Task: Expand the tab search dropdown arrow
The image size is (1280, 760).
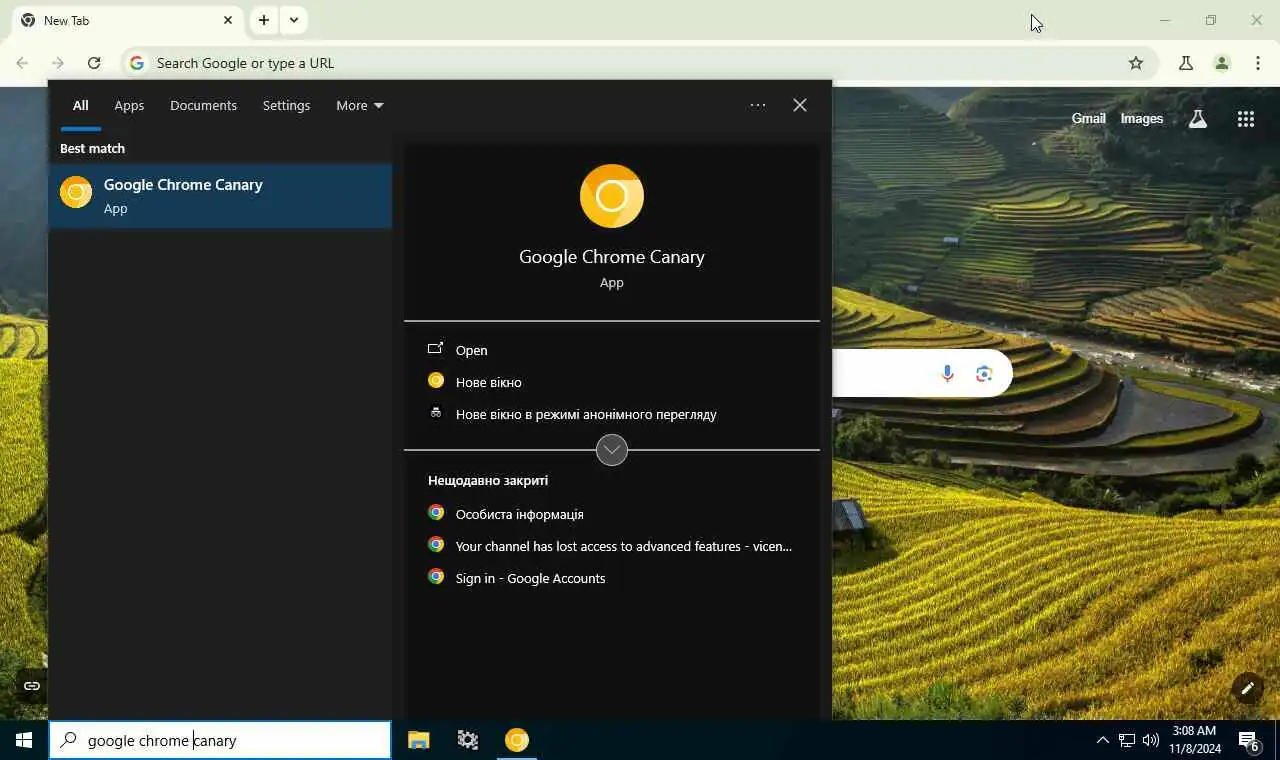Action: click(294, 20)
